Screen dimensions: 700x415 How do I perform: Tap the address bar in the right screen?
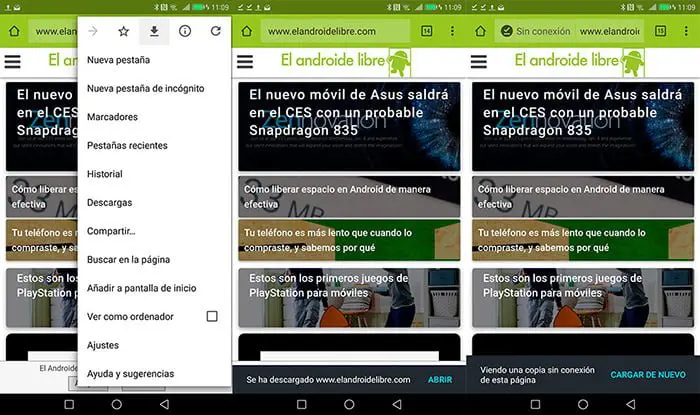pos(569,31)
